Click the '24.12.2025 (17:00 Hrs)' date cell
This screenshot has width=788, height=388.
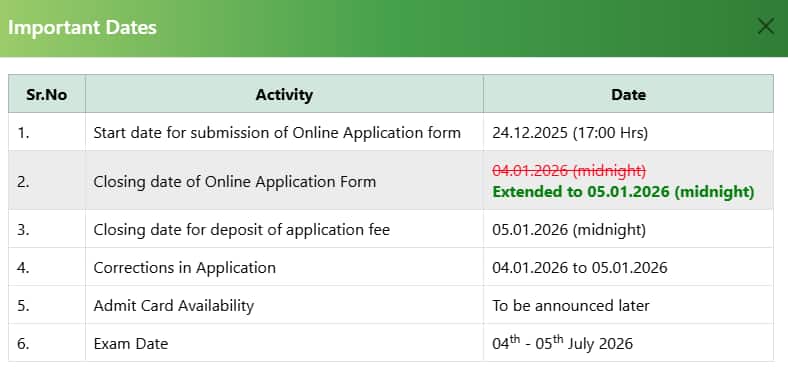click(x=628, y=132)
